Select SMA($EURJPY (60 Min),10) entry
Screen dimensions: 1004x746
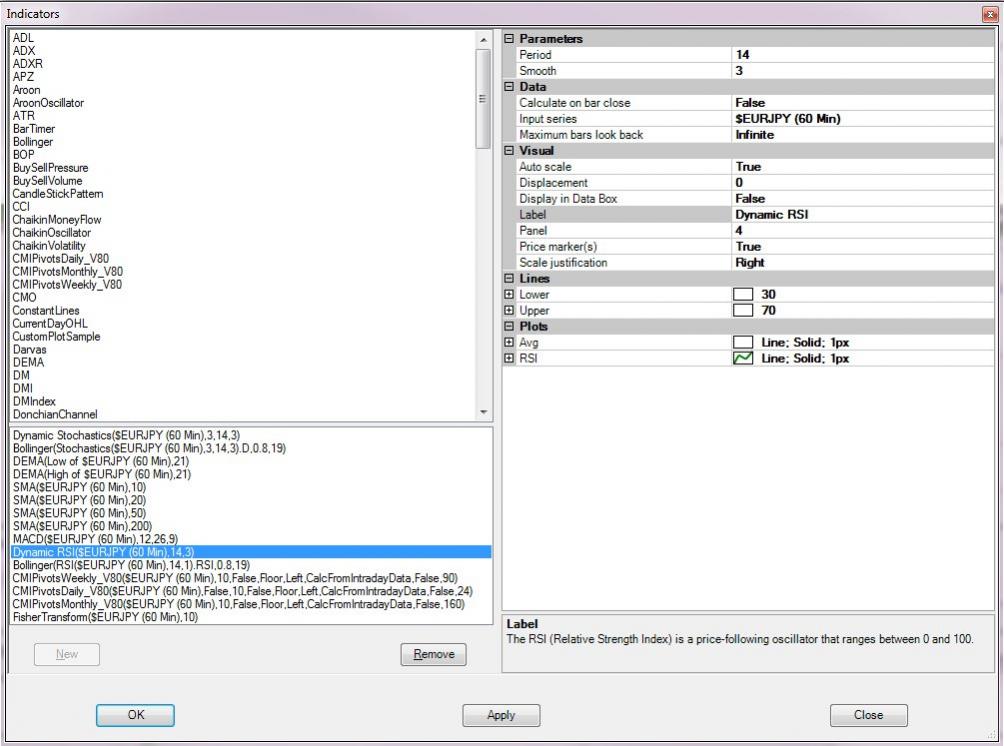tap(79, 487)
